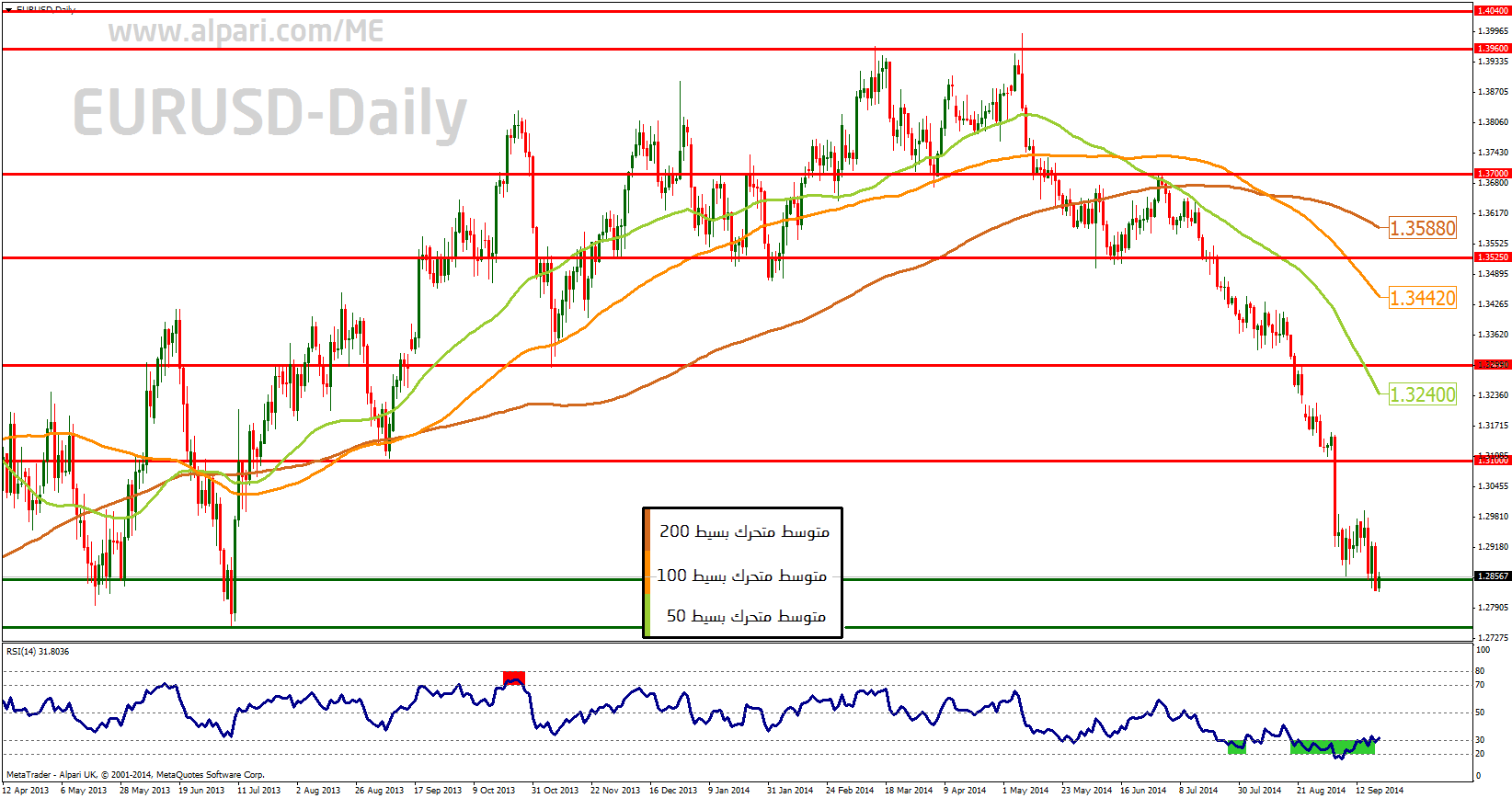
Task: Click the MetaTrader Alpari UK copyright text
Action: click(x=135, y=775)
